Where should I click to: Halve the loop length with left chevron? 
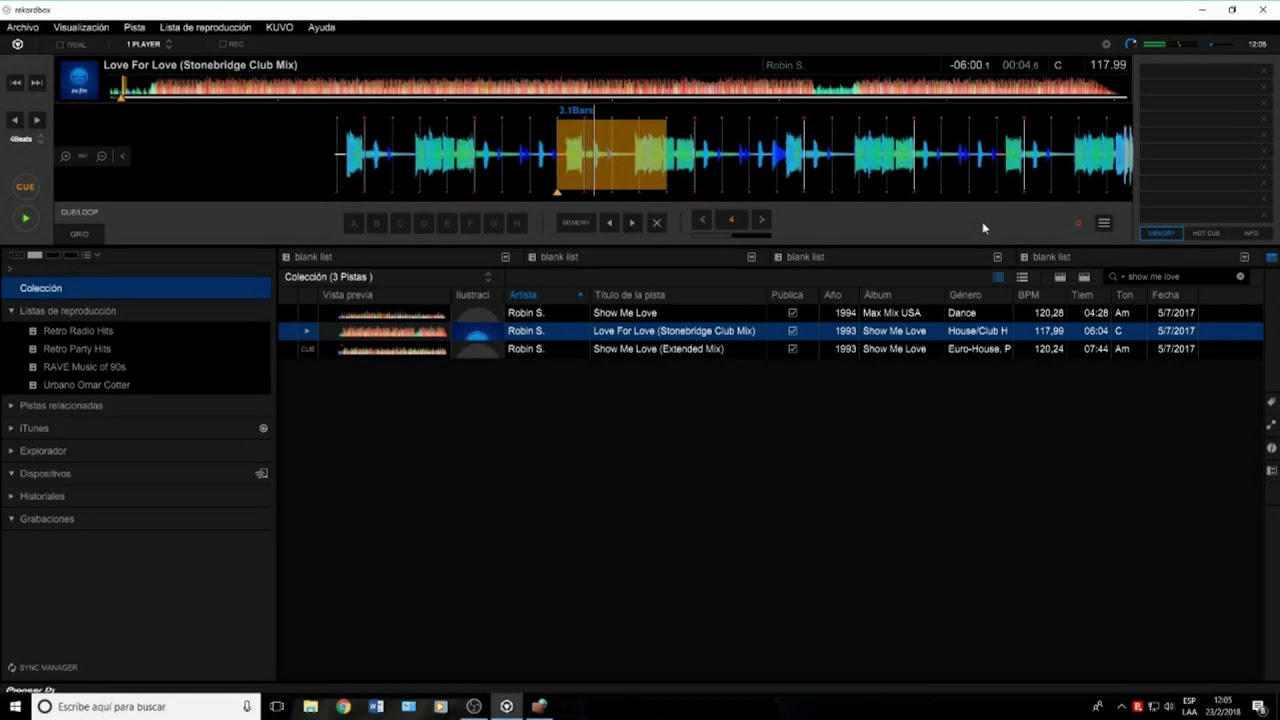coord(702,220)
